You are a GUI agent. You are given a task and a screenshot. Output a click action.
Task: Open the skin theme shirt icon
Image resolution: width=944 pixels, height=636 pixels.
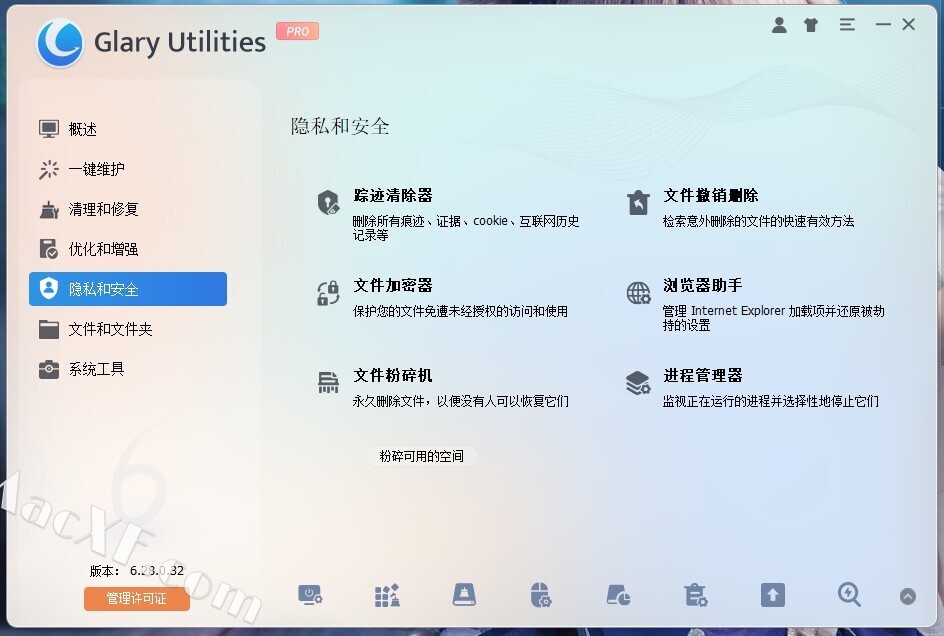point(811,25)
